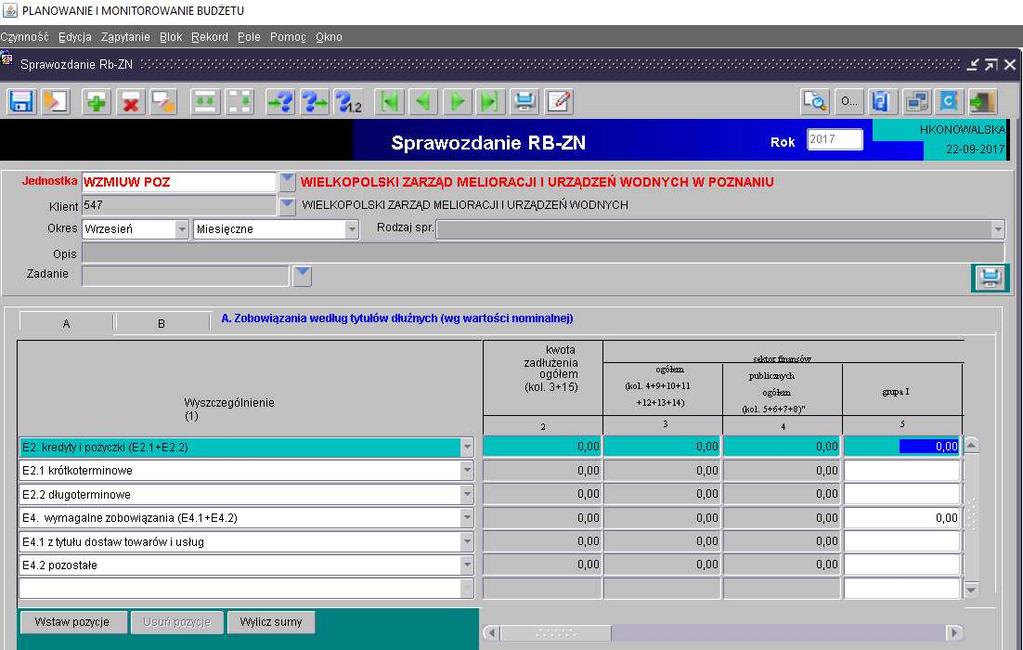
Task: Open the Czynność menu
Action: pos(25,37)
